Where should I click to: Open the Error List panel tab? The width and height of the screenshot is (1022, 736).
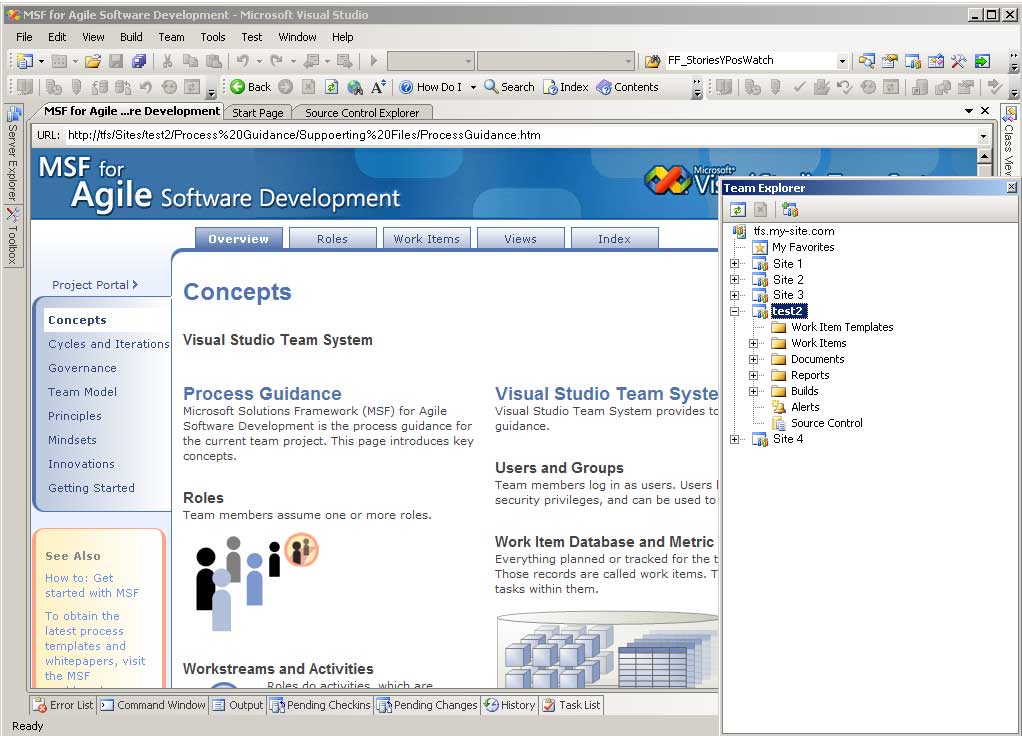coord(64,705)
